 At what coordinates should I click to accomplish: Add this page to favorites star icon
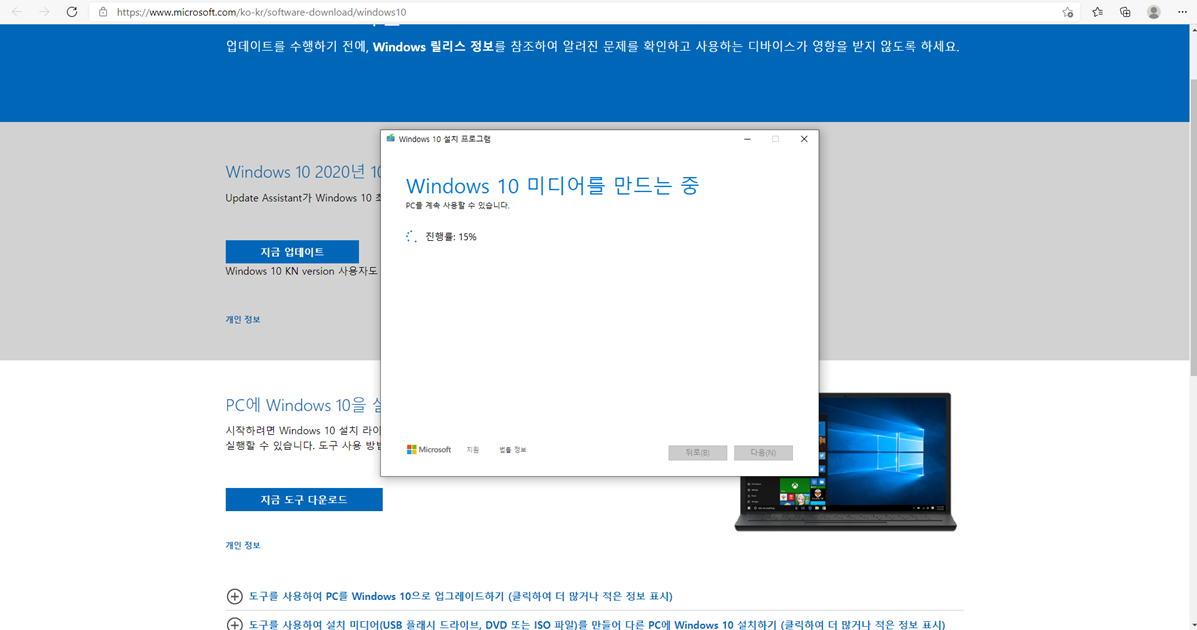tap(1067, 12)
